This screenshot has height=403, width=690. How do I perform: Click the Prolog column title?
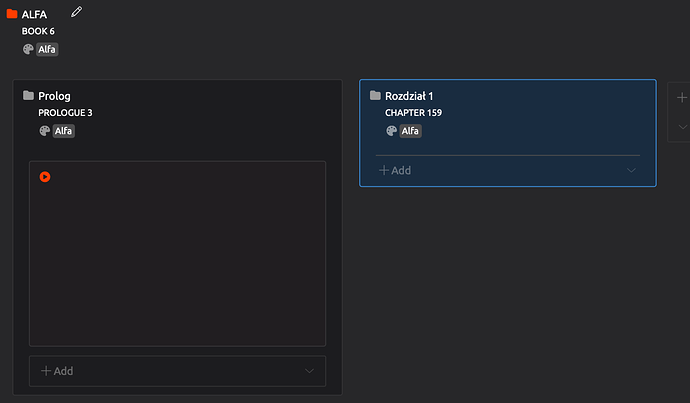pos(54,96)
